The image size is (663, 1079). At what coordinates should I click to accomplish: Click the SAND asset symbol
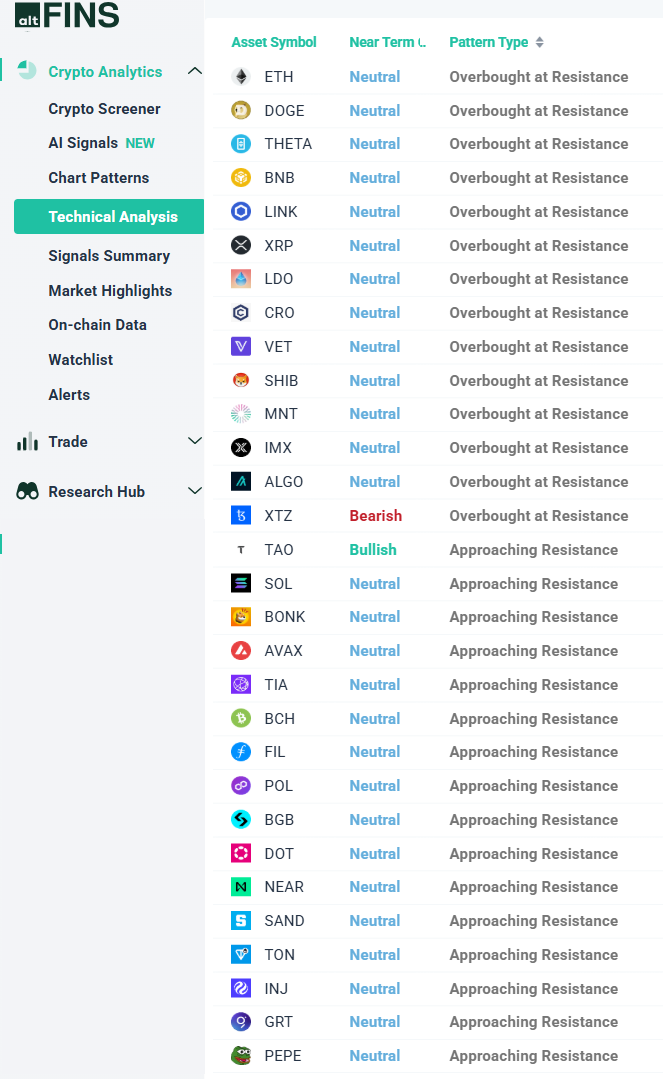coord(284,921)
